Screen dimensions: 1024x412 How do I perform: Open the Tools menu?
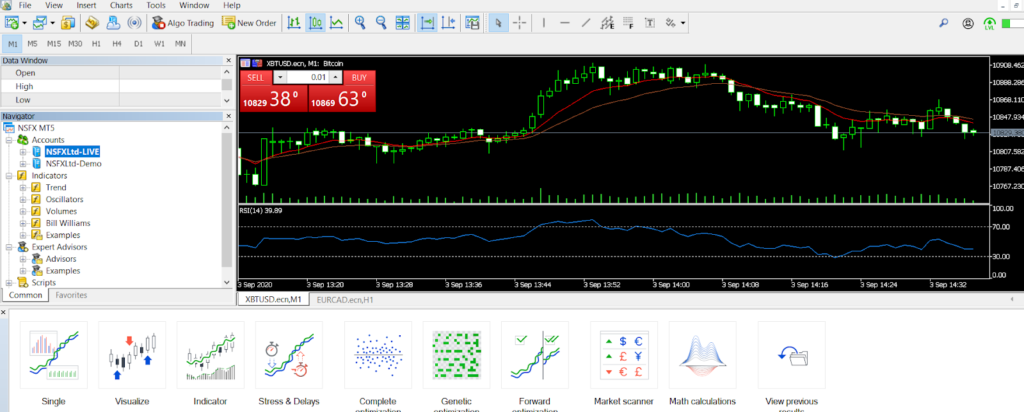tap(156, 5)
